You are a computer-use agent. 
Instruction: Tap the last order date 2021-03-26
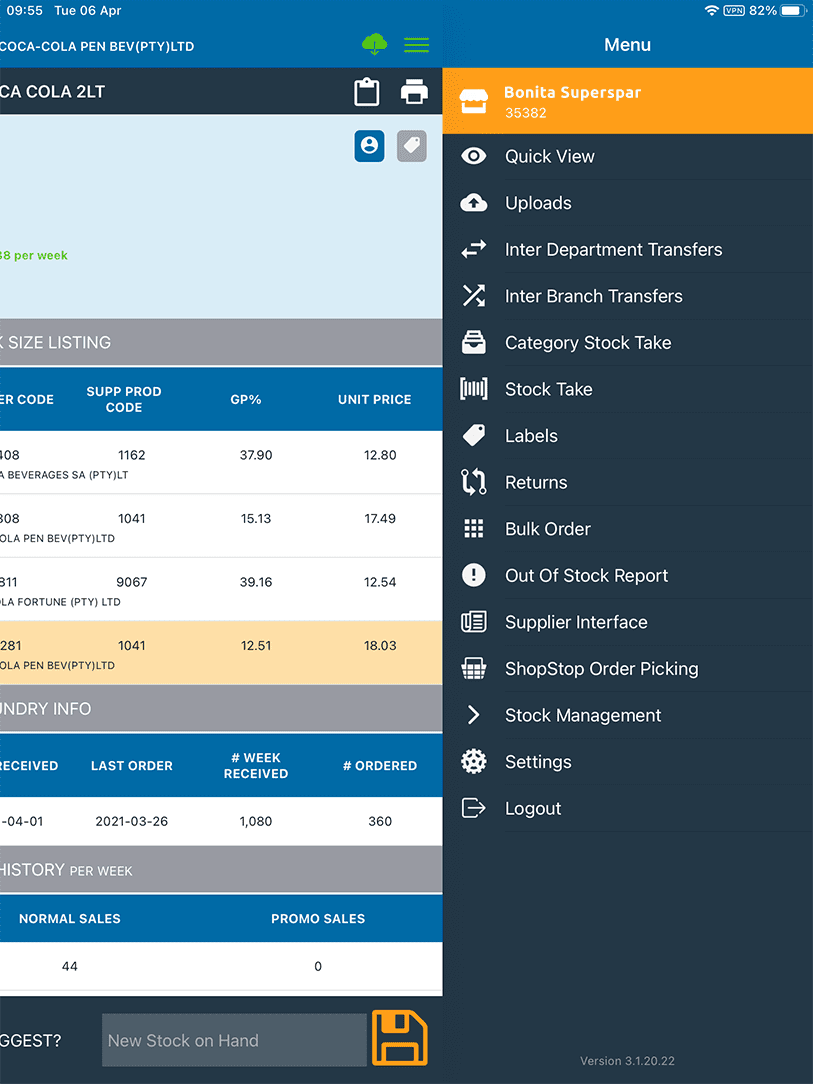coord(131,821)
